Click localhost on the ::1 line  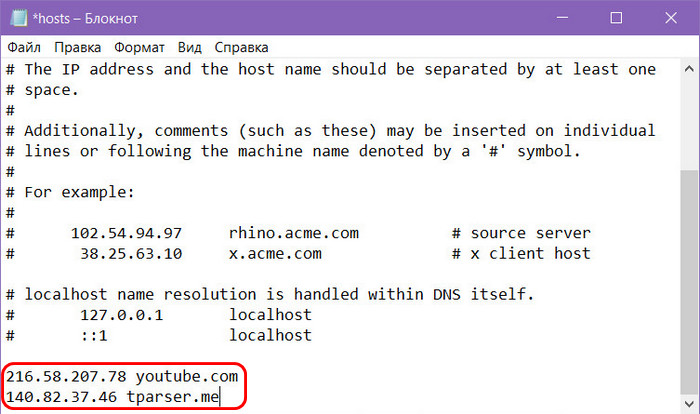point(270,335)
